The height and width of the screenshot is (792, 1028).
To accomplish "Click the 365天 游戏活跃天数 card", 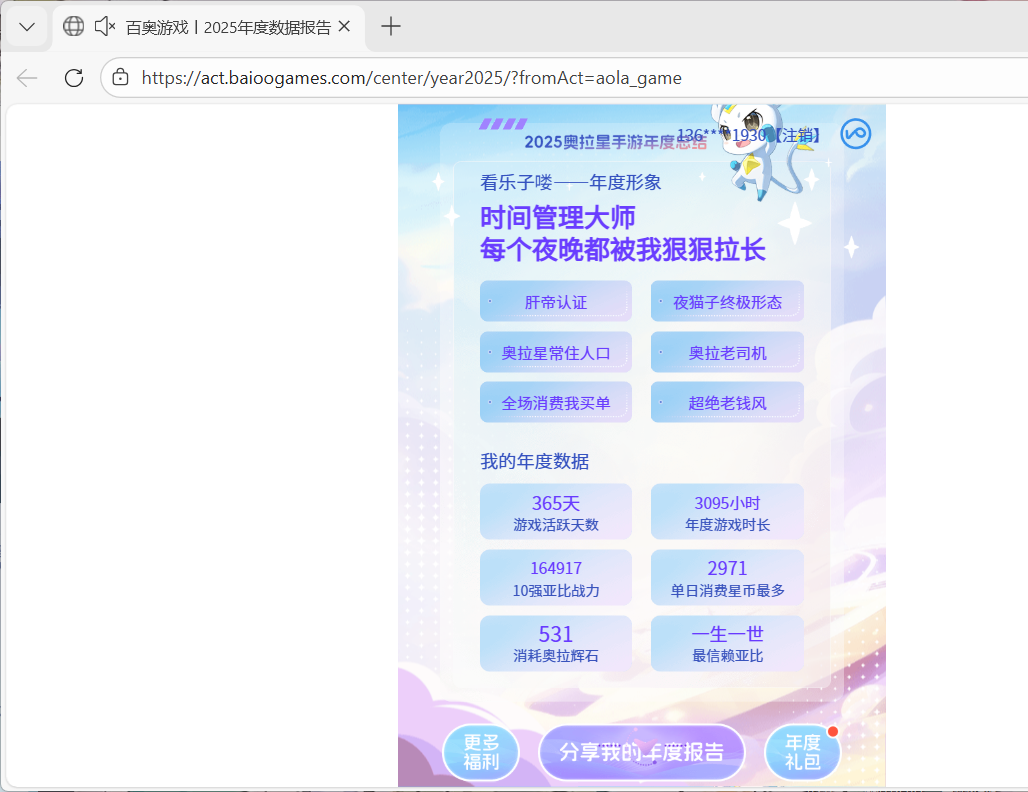I will tap(556, 512).
